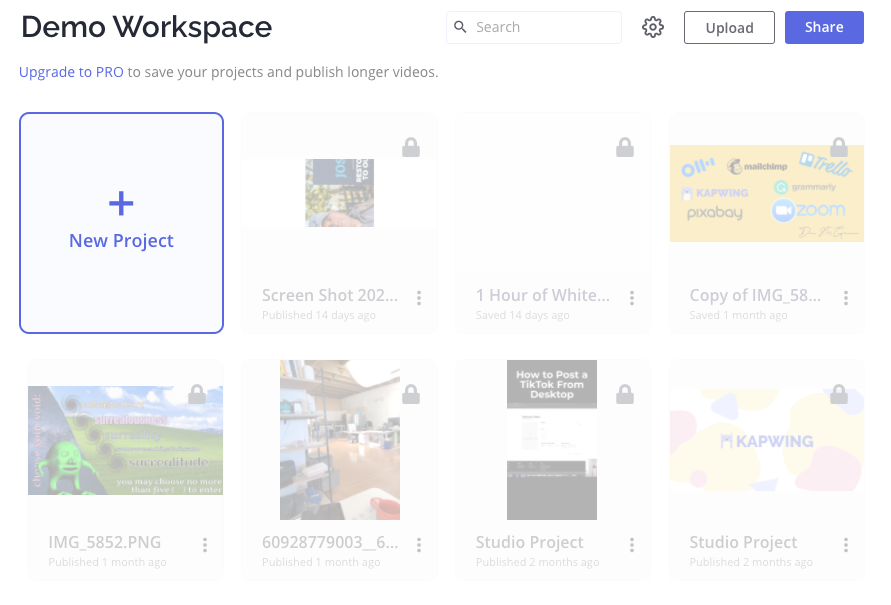Follow the Upgrade to PRO link
Screen dimensions: 891x605
point(71,72)
